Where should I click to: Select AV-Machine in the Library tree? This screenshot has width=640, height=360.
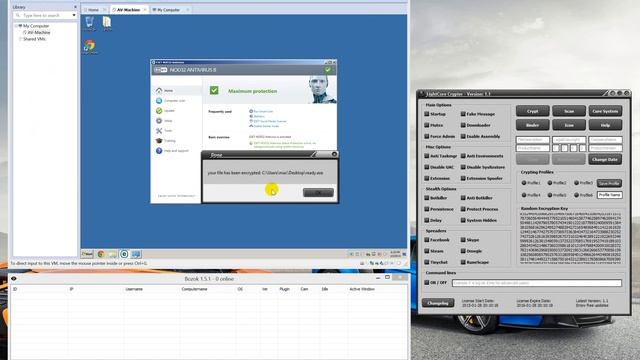(38, 32)
